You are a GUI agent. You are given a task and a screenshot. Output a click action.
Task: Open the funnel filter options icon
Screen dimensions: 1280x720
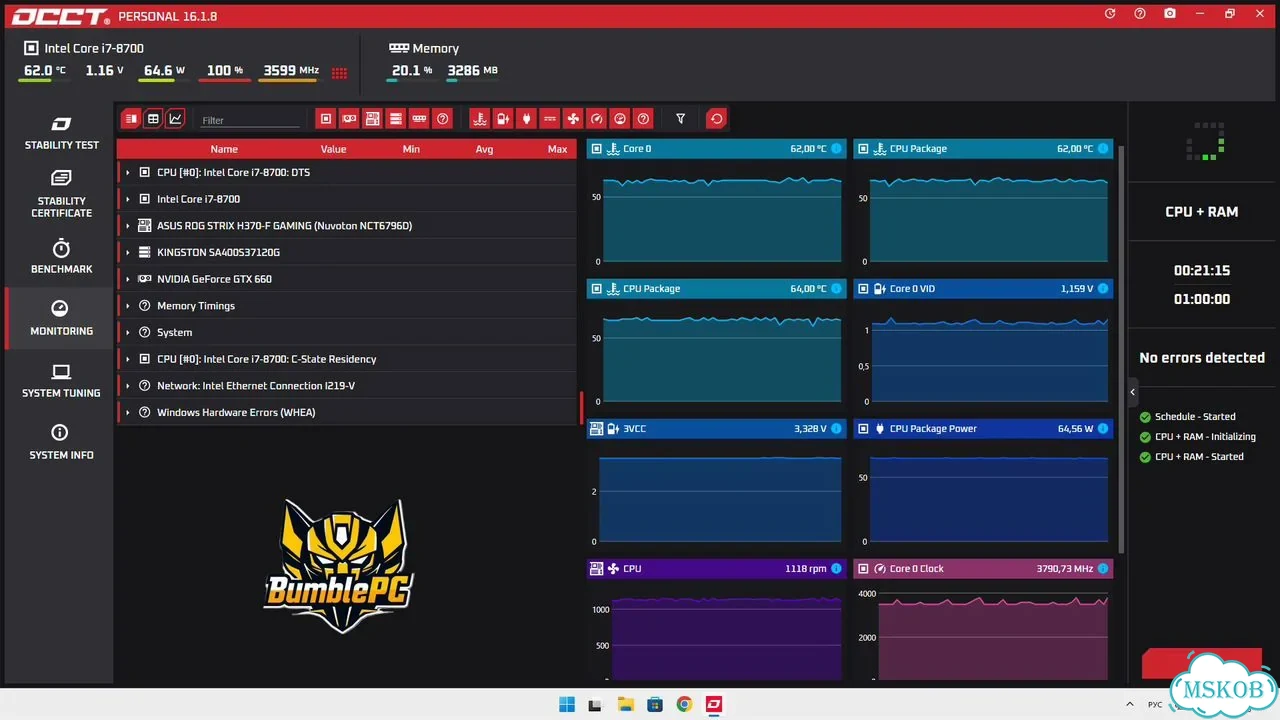680,119
